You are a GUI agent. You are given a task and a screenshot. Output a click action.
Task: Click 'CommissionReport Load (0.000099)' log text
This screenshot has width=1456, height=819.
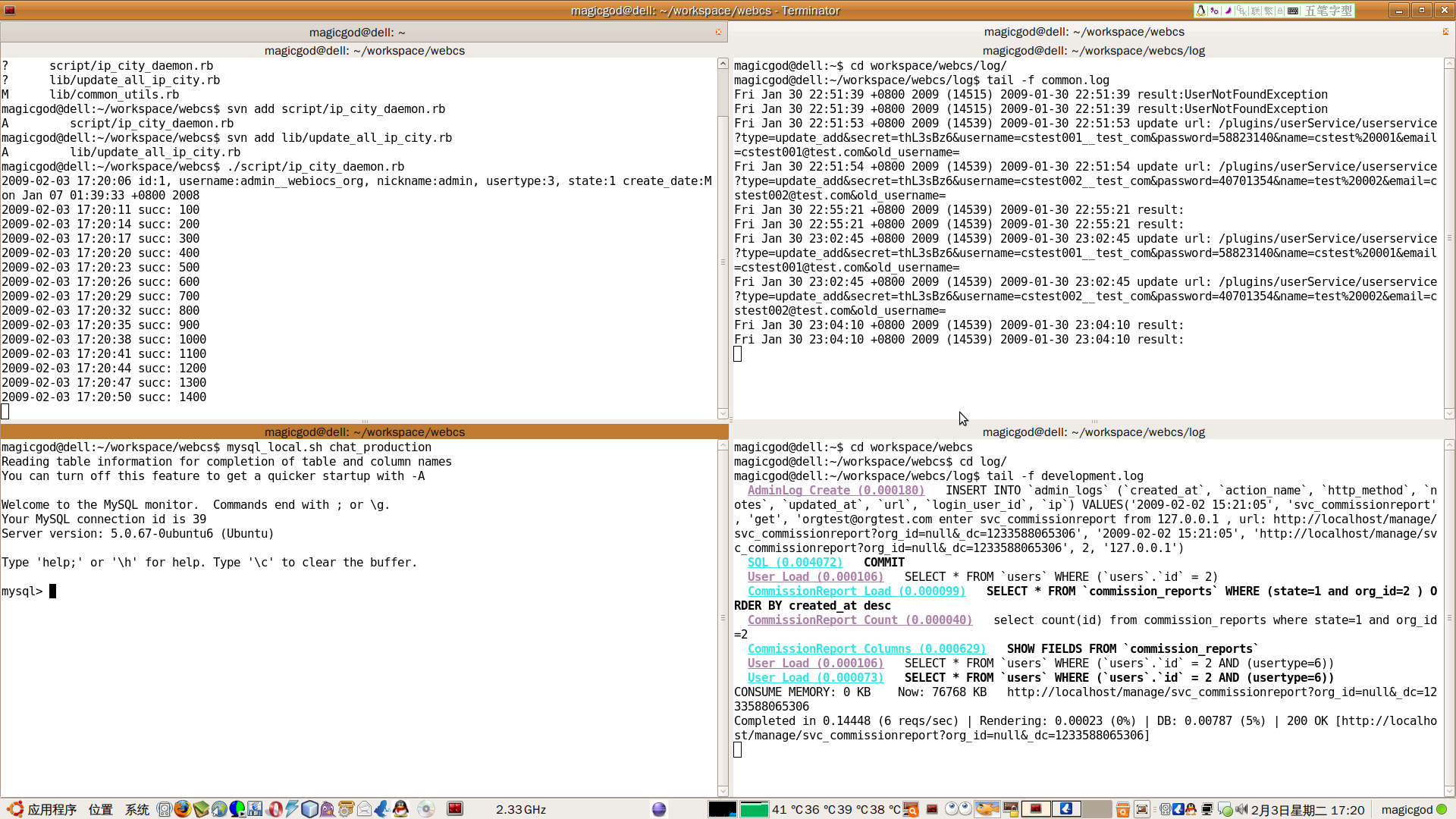click(x=856, y=591)
